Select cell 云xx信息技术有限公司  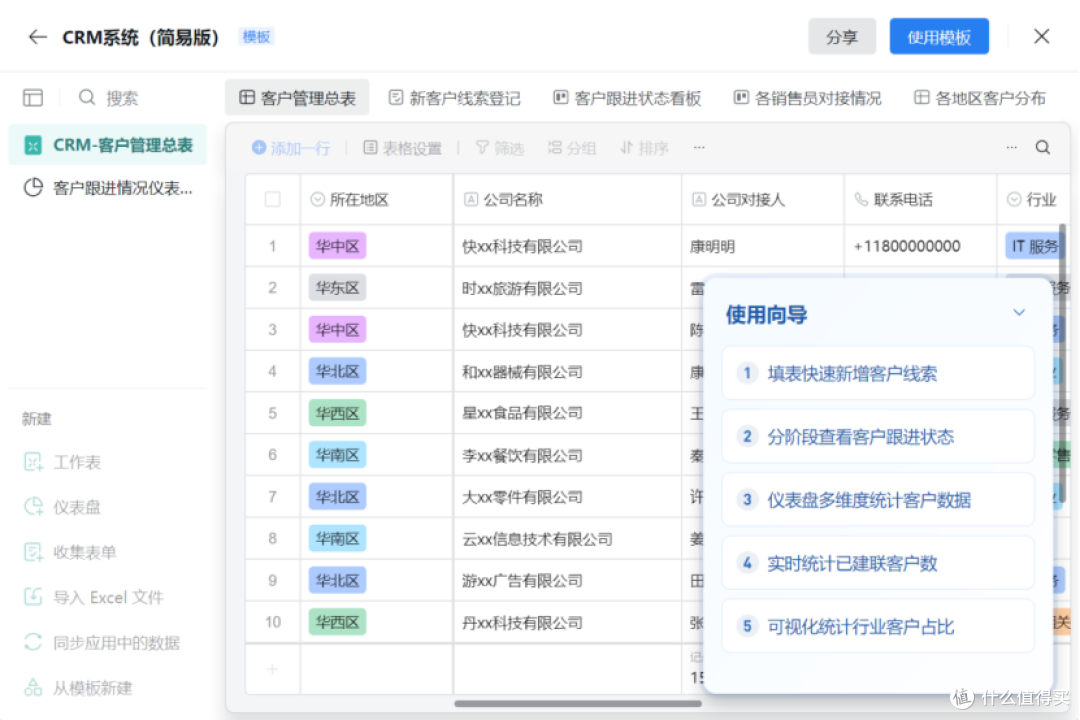click(x=568, y=539)
